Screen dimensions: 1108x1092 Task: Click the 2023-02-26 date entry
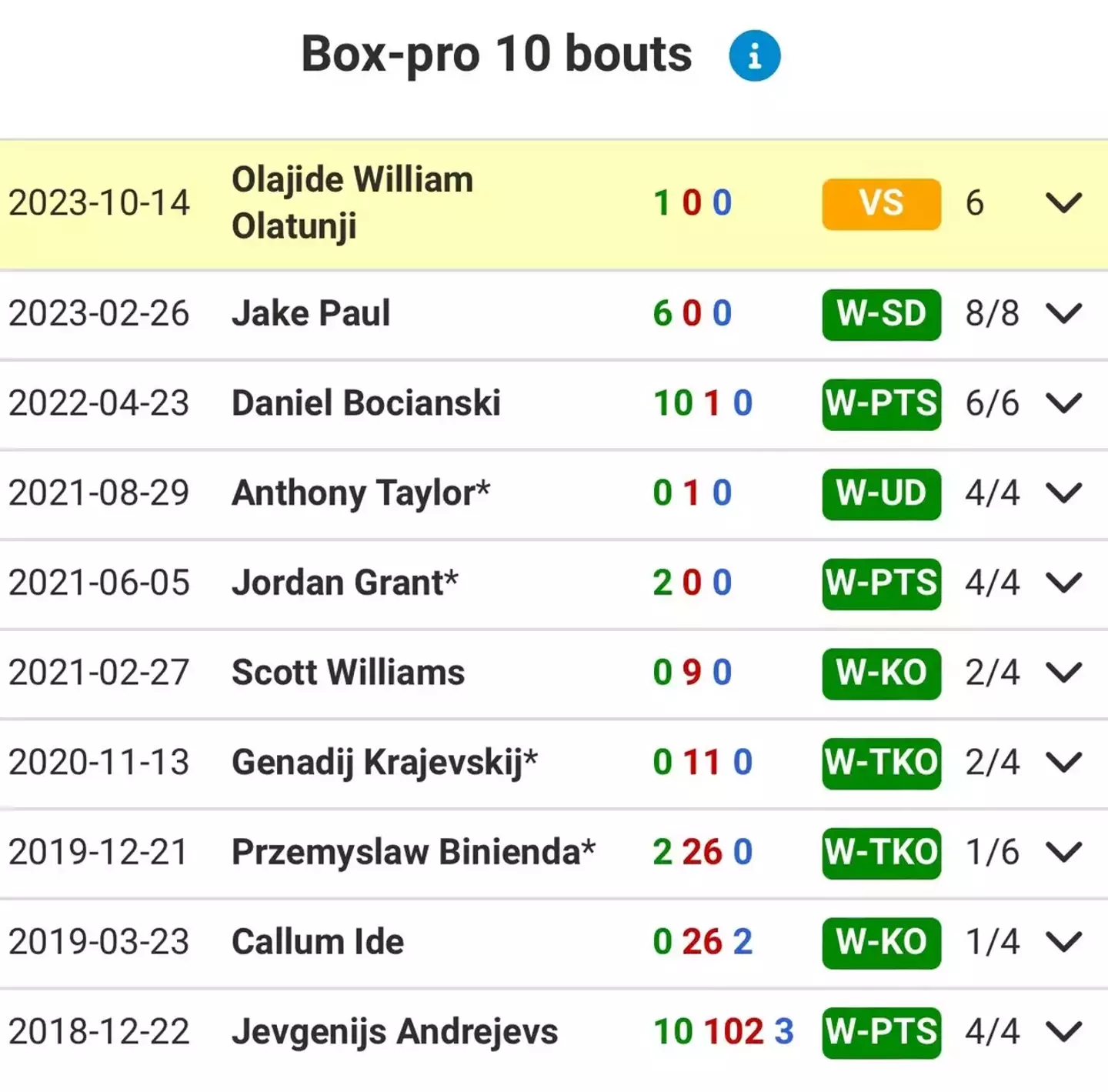100,314
